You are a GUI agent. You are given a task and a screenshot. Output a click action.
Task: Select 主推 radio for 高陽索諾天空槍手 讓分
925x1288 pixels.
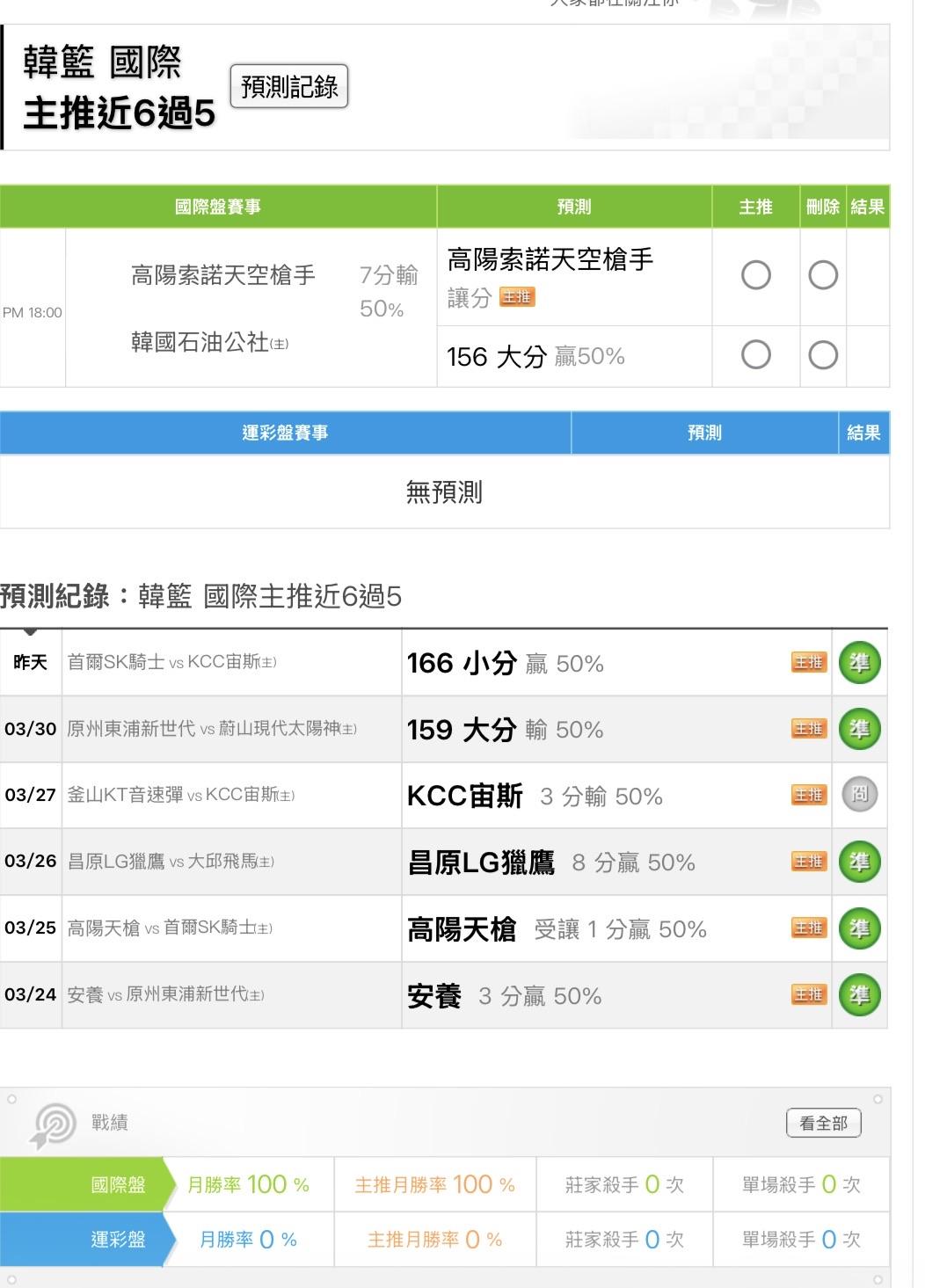(x=755, y=276)
